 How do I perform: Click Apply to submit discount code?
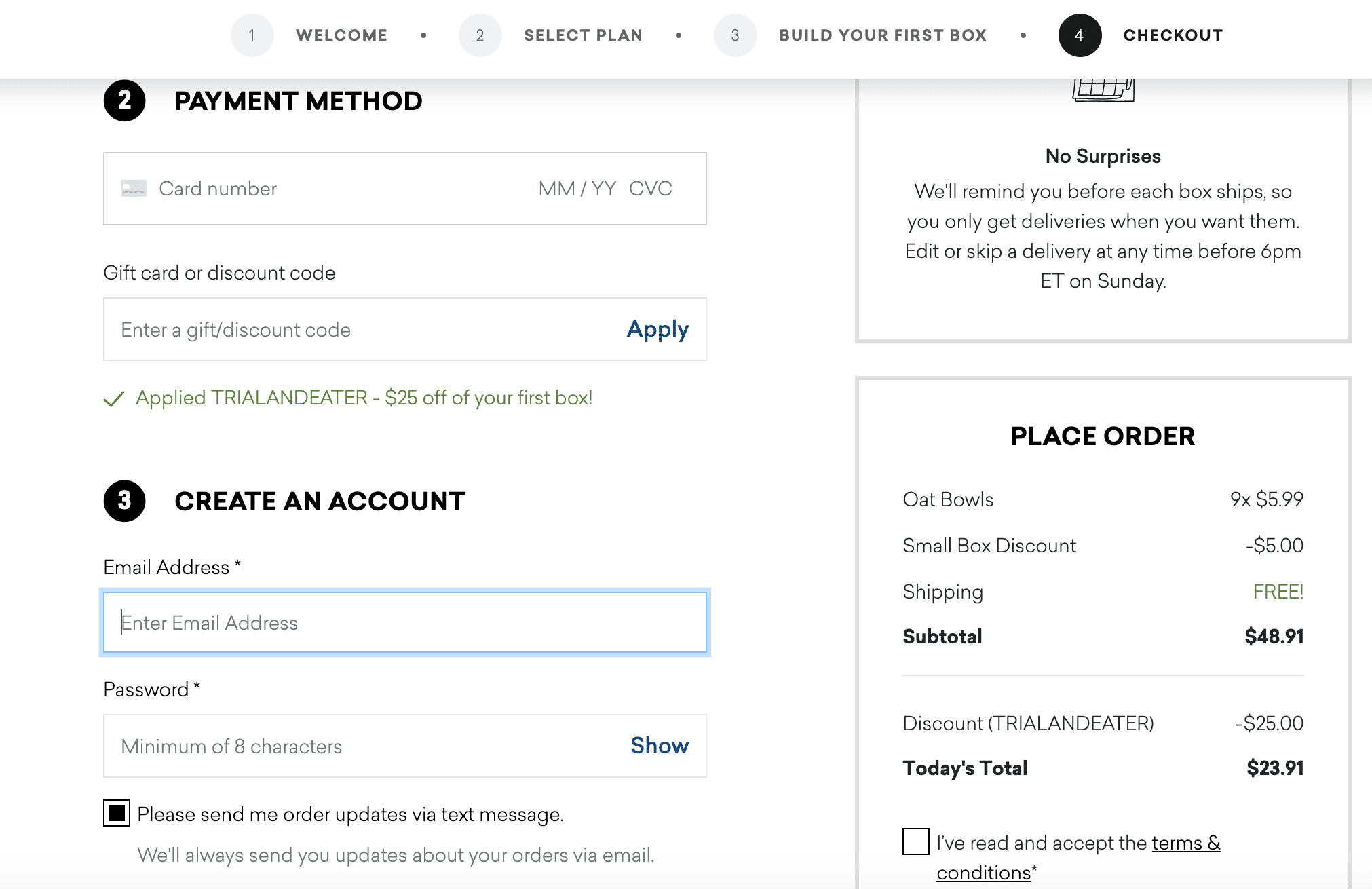[x=658, y=329]
